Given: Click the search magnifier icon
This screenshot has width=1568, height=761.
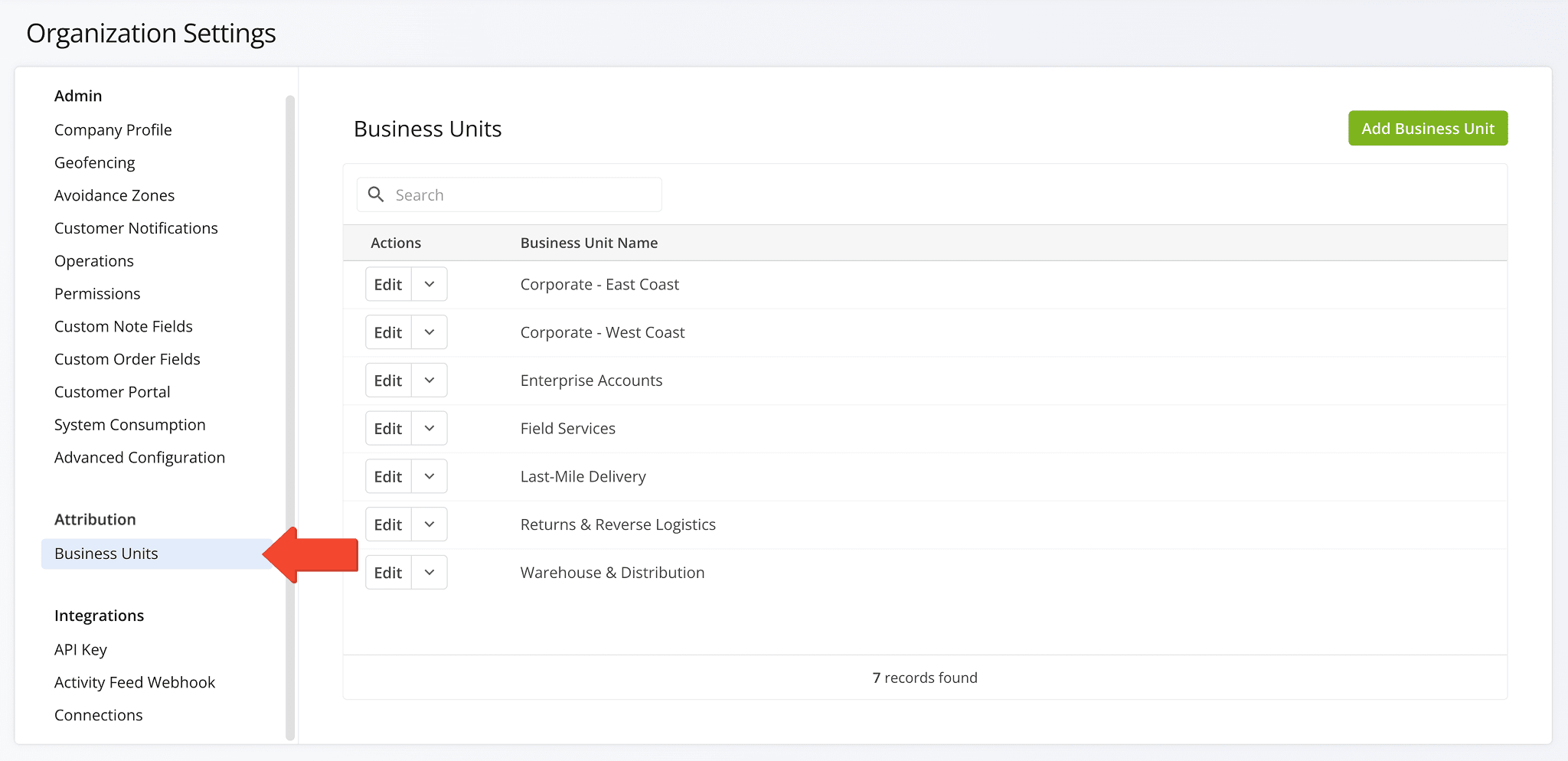Looking at the screenshot, I should click(x=376, y=194).
